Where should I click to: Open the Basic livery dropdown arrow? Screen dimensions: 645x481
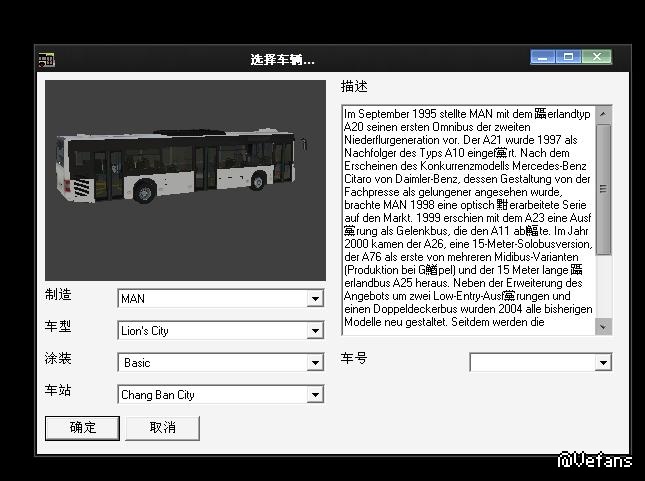coord(315,362)
